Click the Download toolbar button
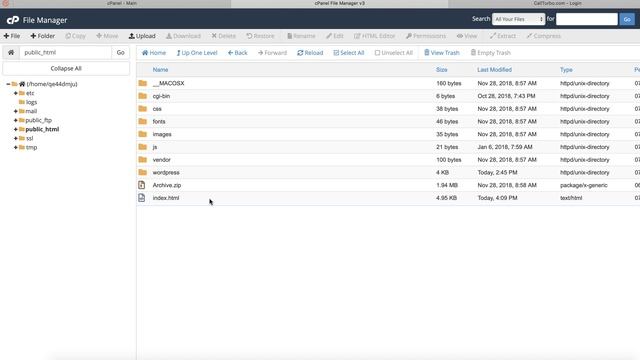Viewport: 640px width, 360px height. pos(183,36)
